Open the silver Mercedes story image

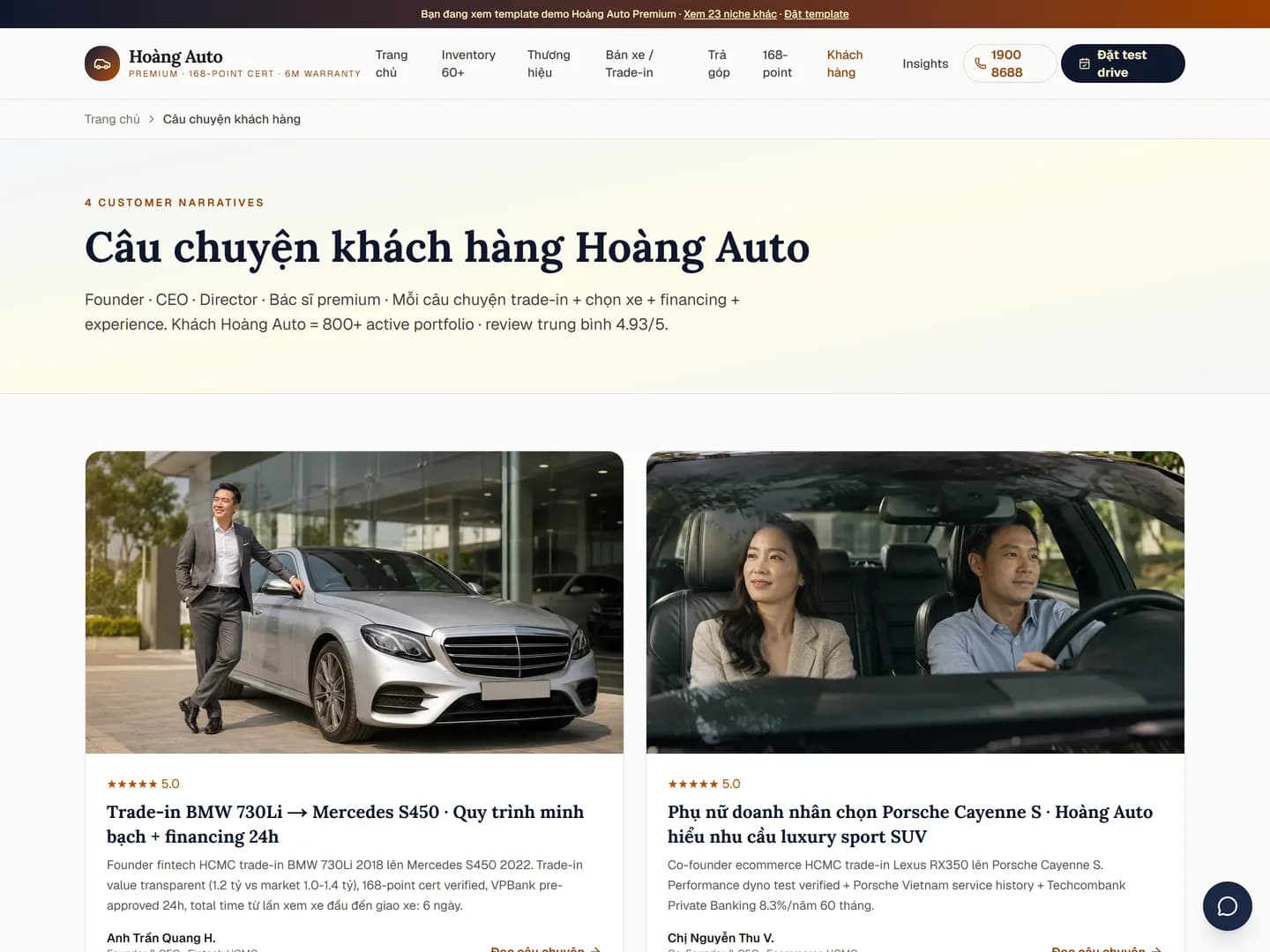[x=355, y=602]
